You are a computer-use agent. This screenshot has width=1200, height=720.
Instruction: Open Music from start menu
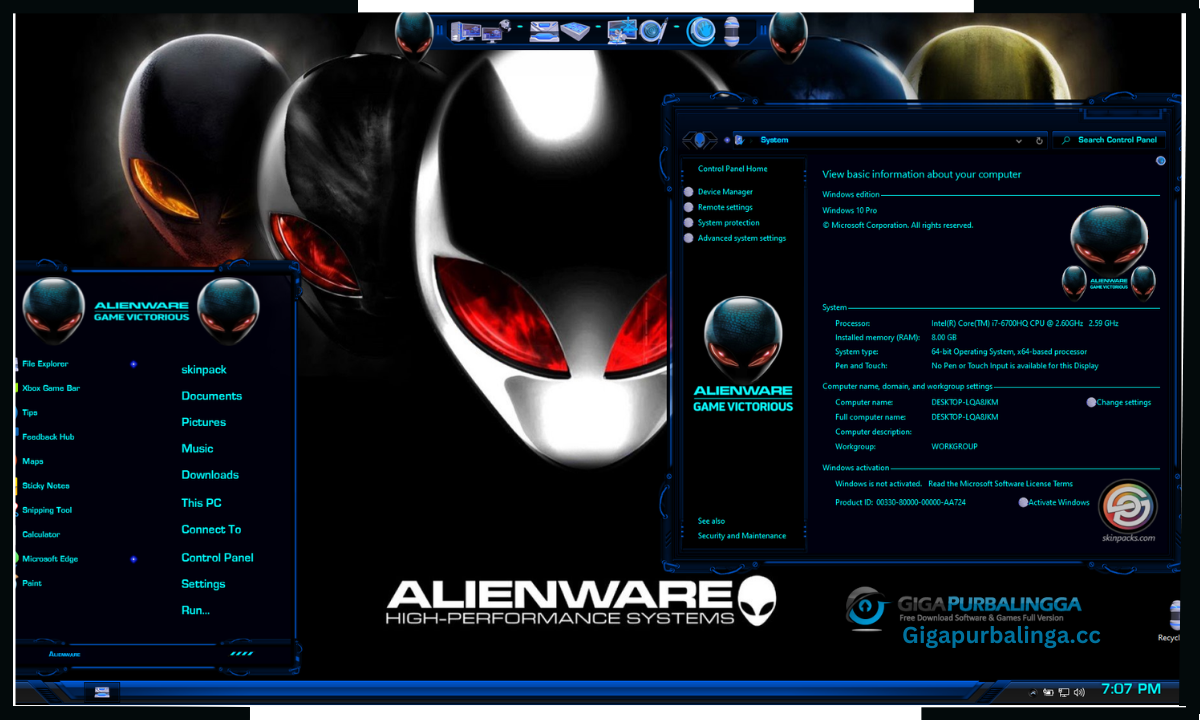click(x=197, y=449)
